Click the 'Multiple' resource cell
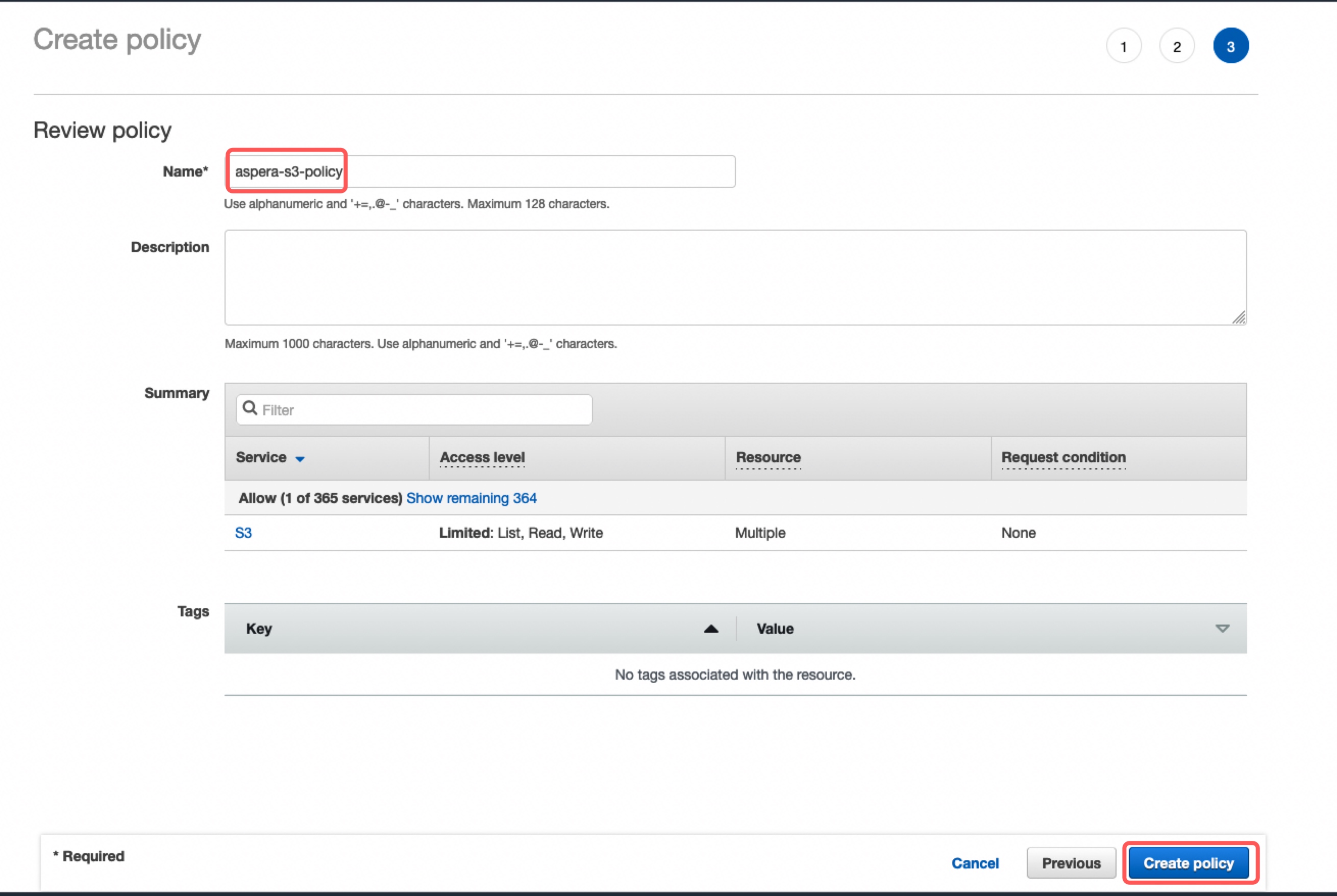 pyautogui.click(x=760, y=533)
